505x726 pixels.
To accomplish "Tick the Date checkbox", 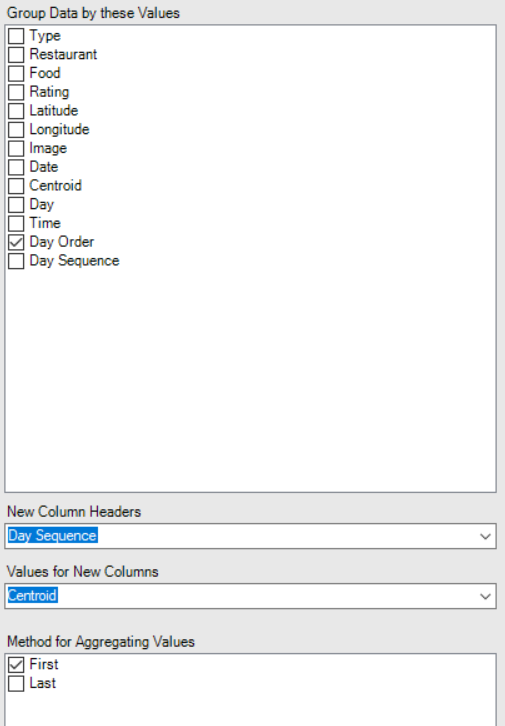I will coord(16,167).
